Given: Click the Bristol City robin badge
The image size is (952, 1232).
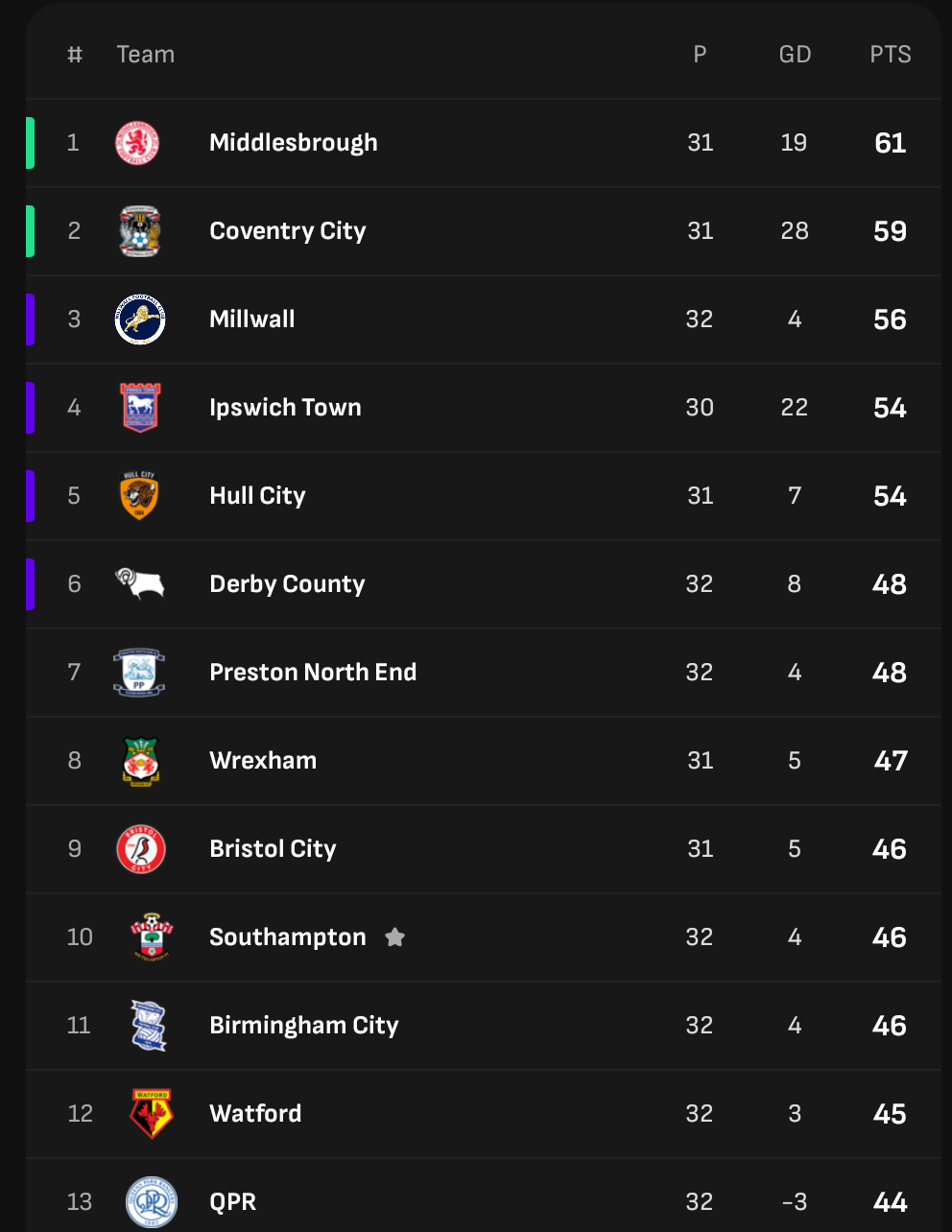Looking at the screenshot, I should point(141,849).
